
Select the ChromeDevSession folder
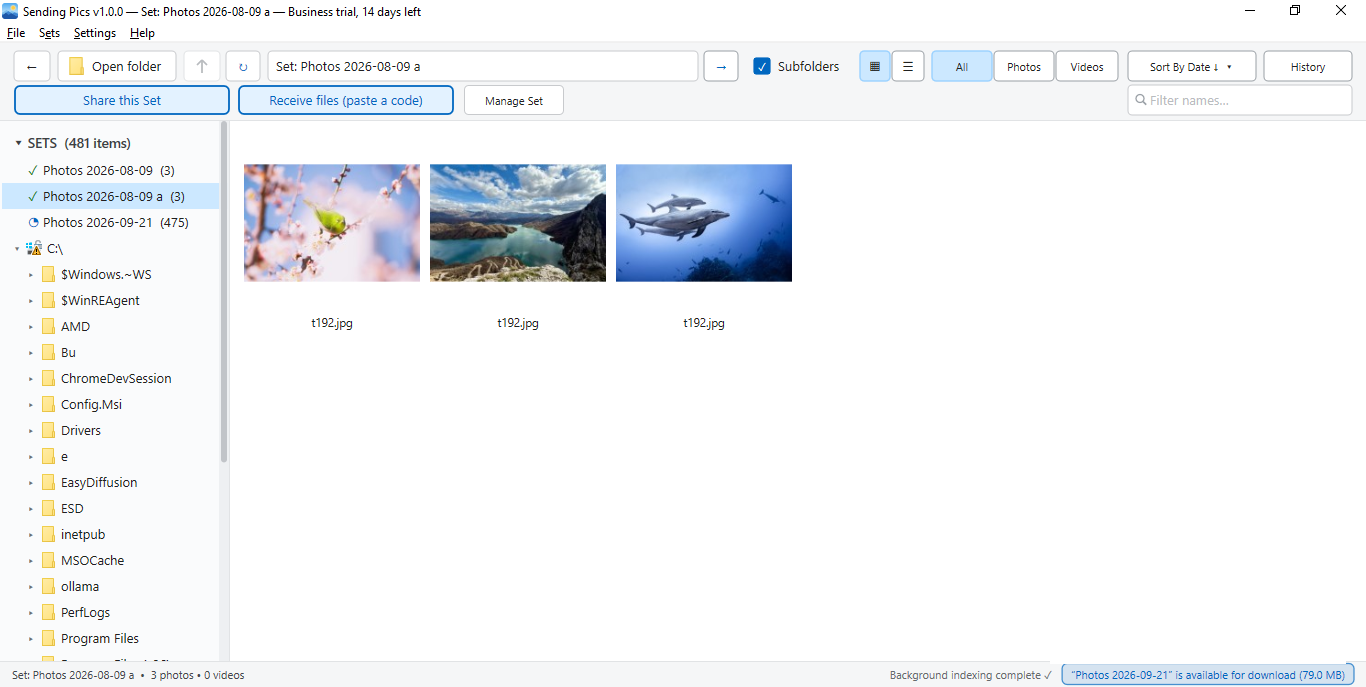click(x=116, y=378)
